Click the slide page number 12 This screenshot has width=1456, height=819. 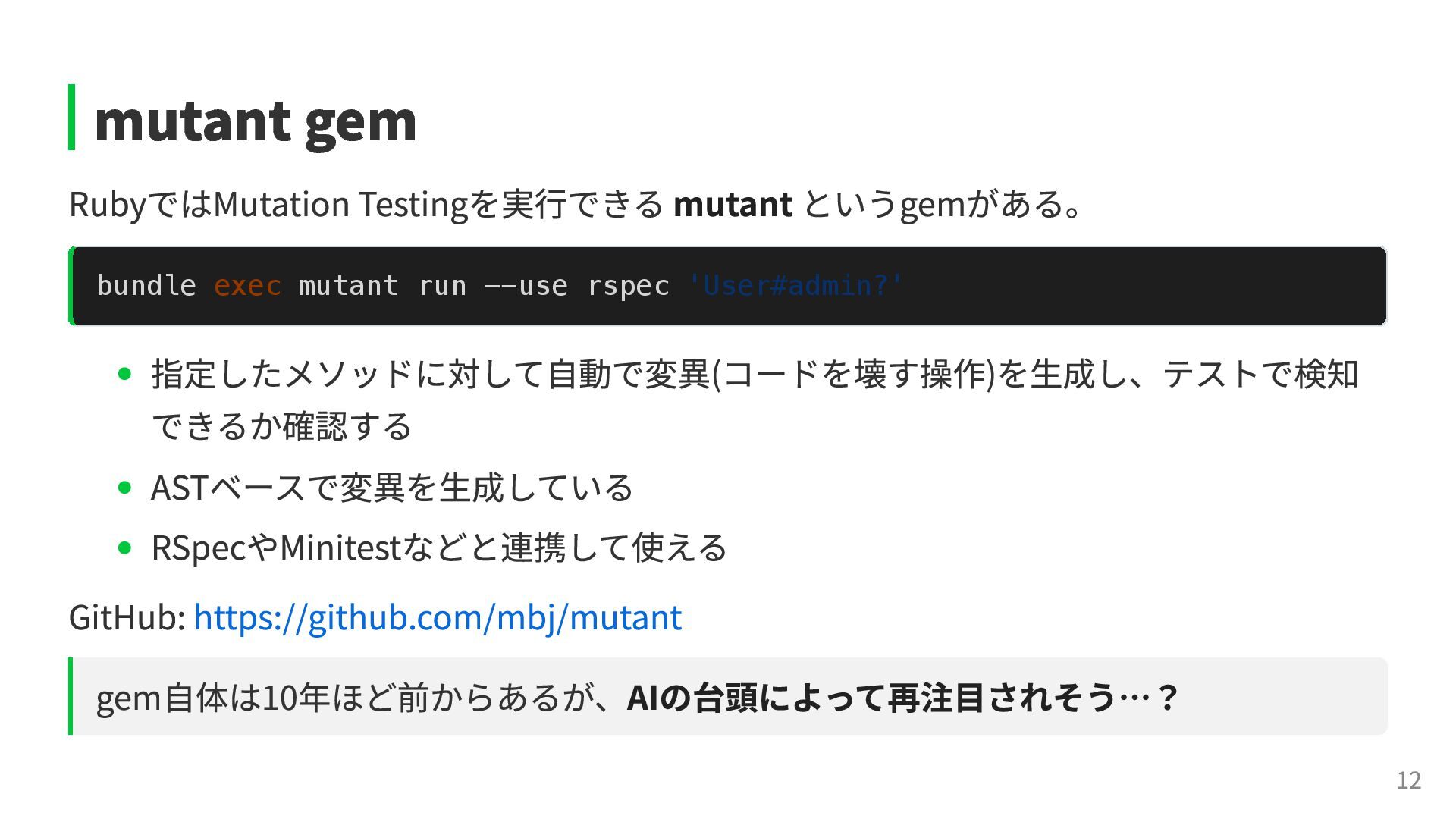1408,780
